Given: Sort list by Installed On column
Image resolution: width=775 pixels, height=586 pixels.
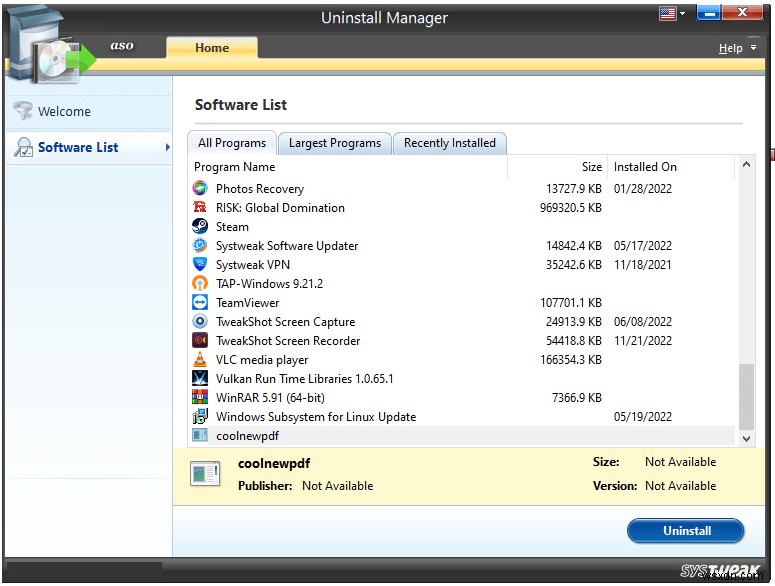Looking at the screenshot, I should tap(645, 167).
